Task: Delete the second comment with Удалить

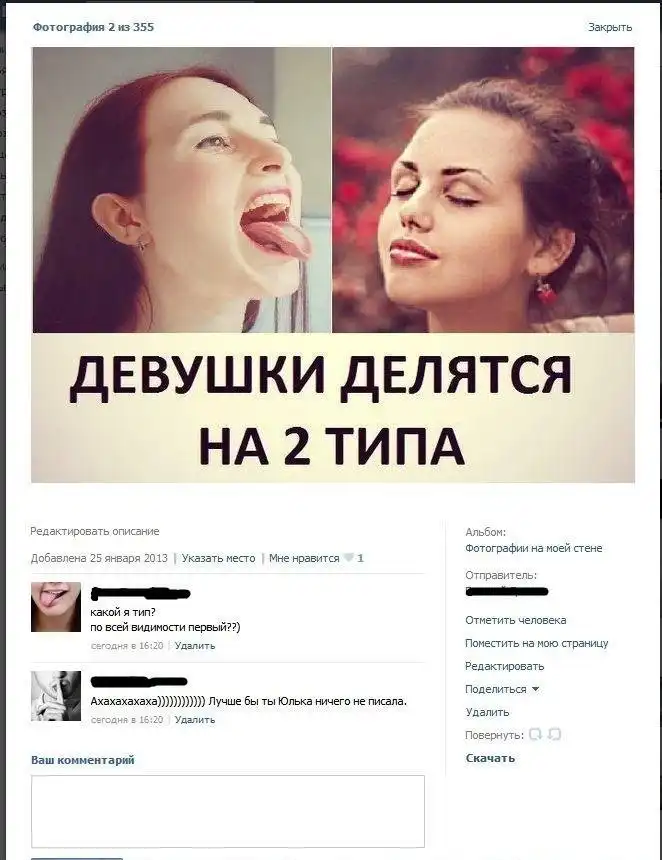Action: [195, 720]
